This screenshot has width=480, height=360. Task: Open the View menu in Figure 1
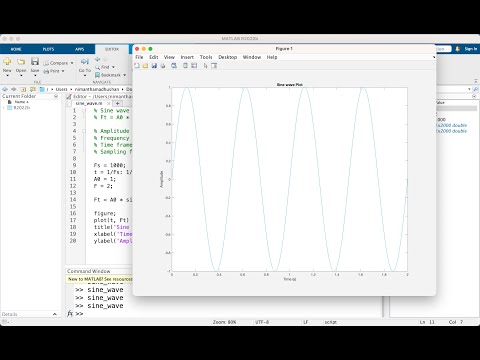click(x=169, y=57)
